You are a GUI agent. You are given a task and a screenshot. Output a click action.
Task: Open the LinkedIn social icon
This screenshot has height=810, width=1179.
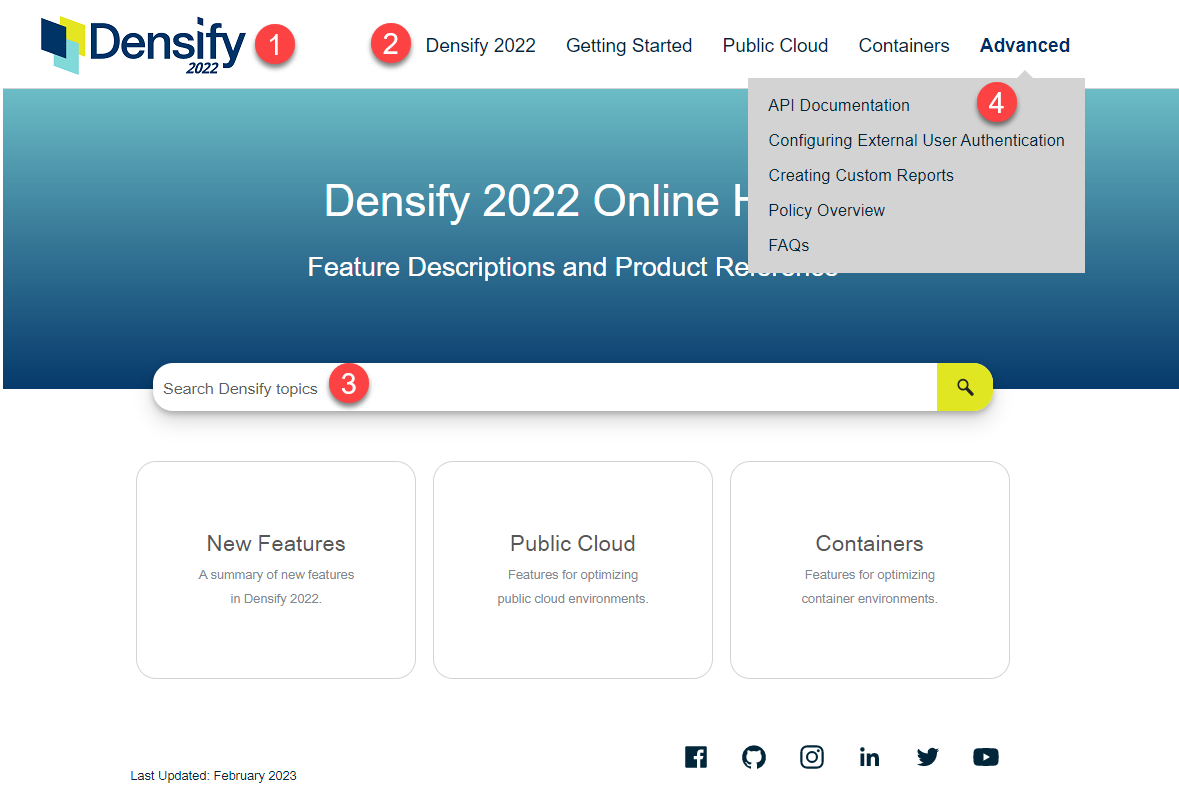click(869, 757)
